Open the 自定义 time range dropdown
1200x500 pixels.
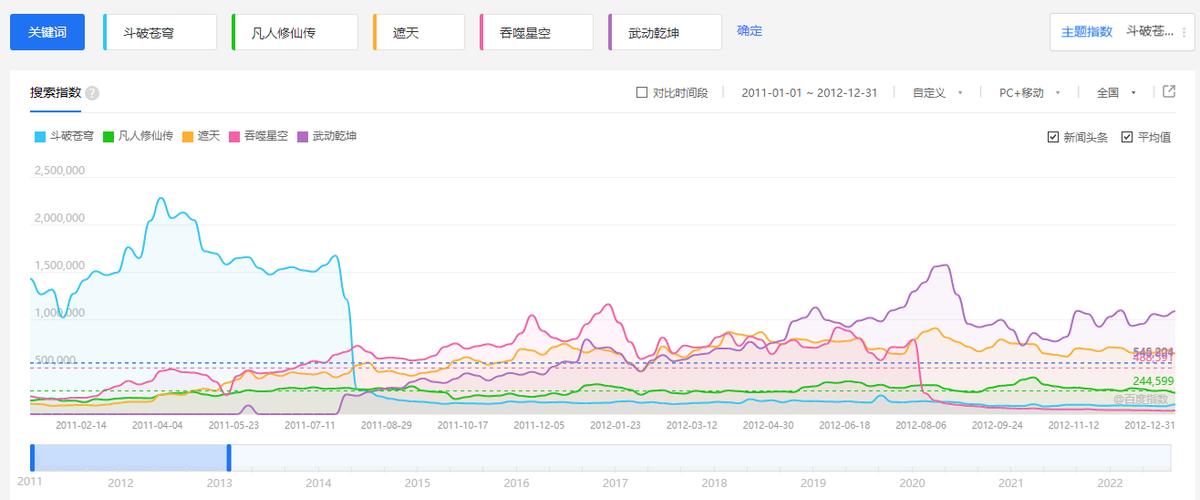point(937,93)
